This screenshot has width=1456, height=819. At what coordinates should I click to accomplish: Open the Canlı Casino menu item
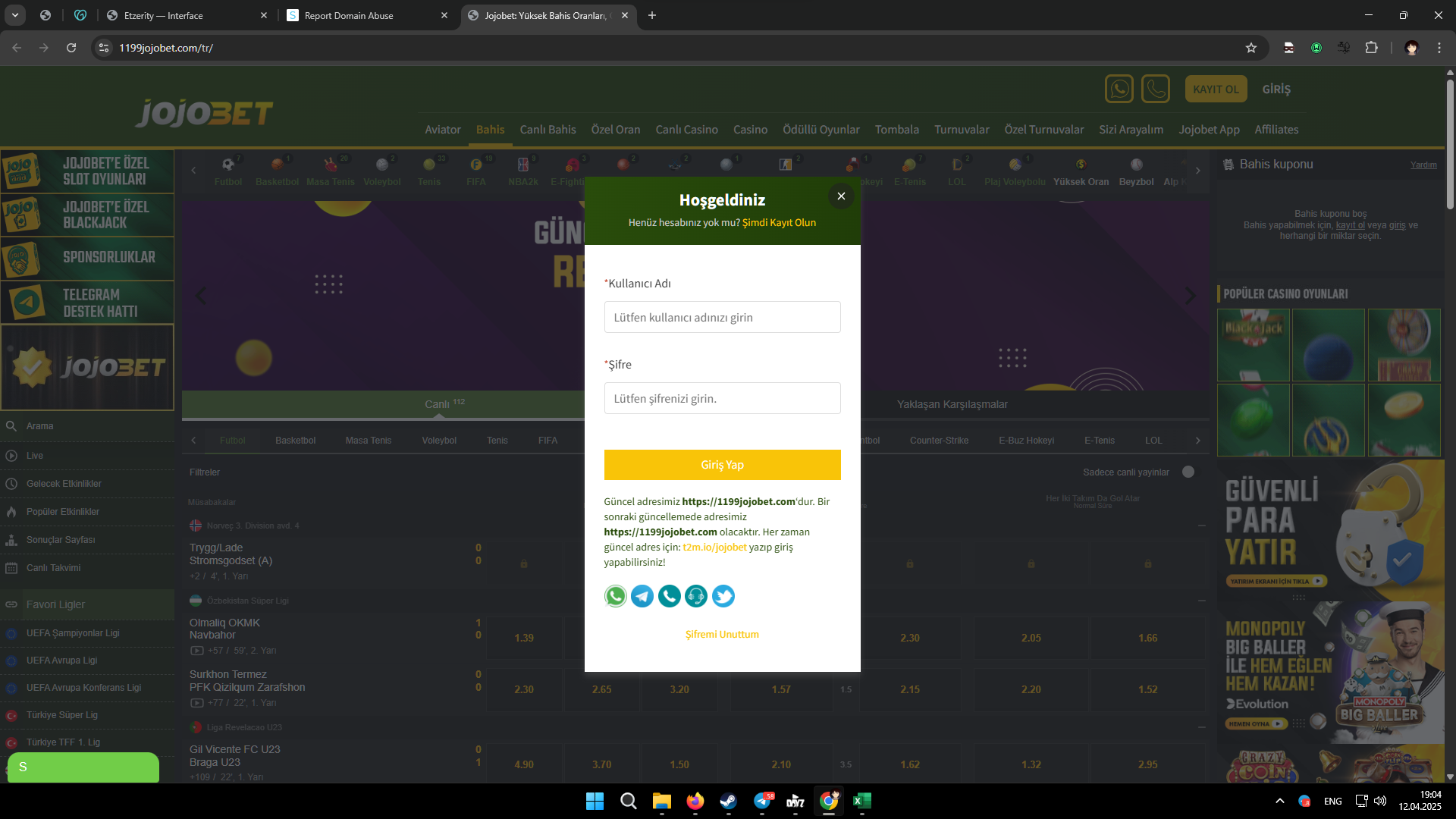click(686, 130)
